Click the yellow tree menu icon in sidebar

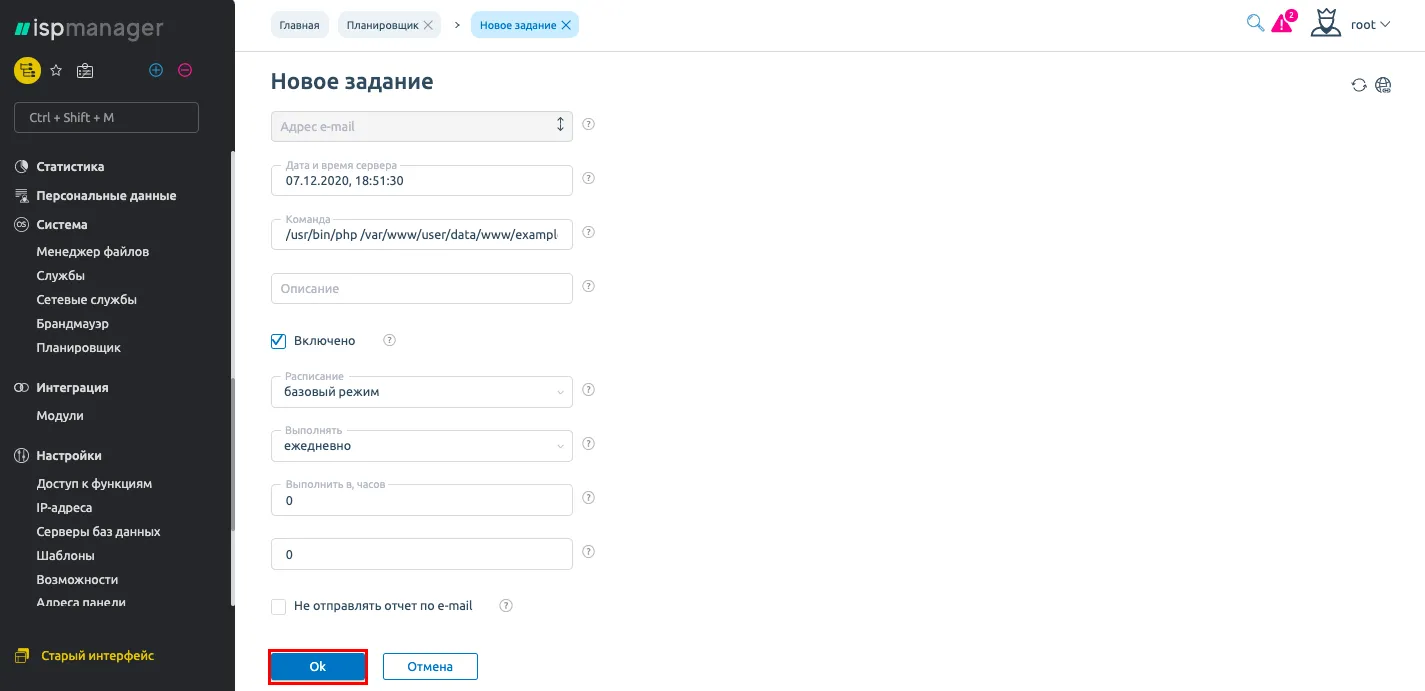click(27, 70)
